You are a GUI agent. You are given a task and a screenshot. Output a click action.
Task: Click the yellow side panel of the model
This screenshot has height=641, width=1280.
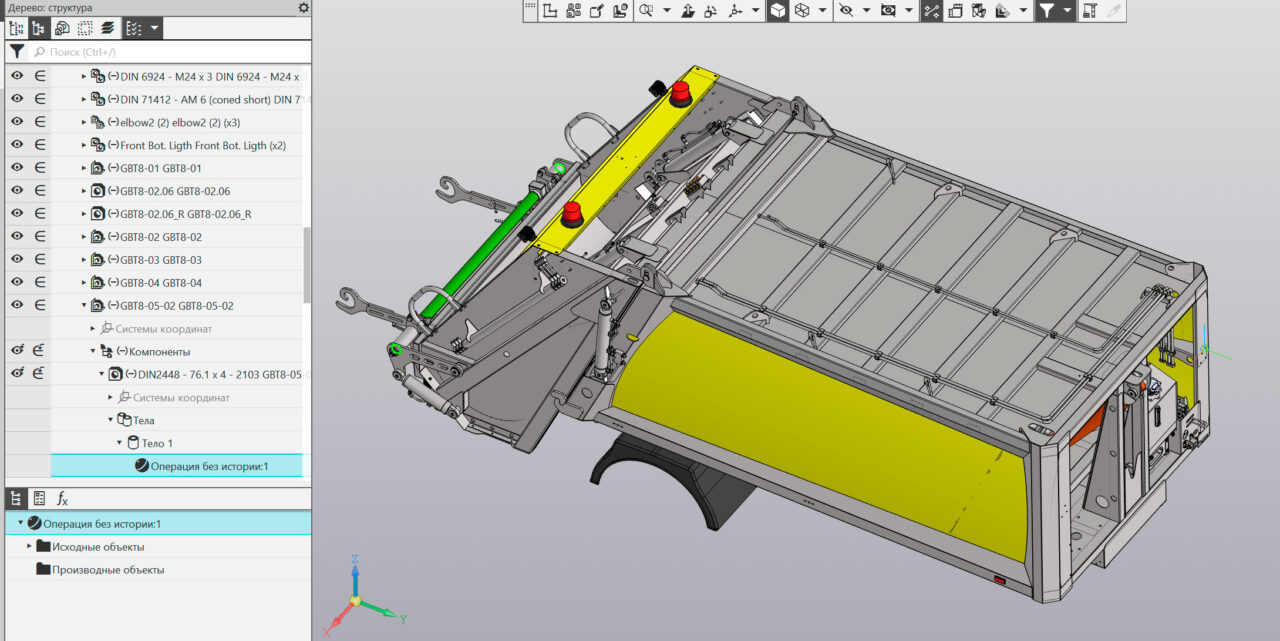pyautogui.click(x=800, y=420)
